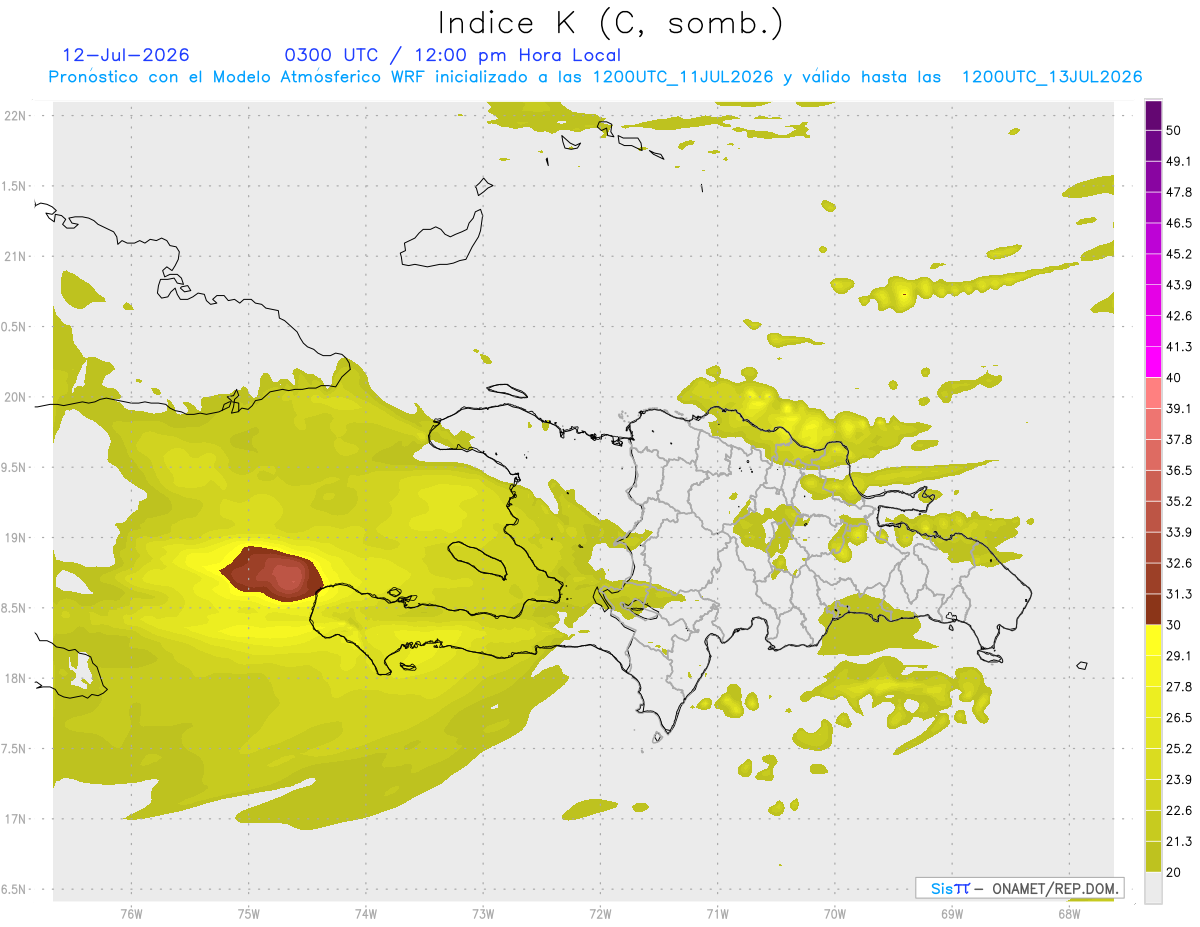Click the "72W" longitude label
This screenshot has height=927, width=1200.
point(600,913)
